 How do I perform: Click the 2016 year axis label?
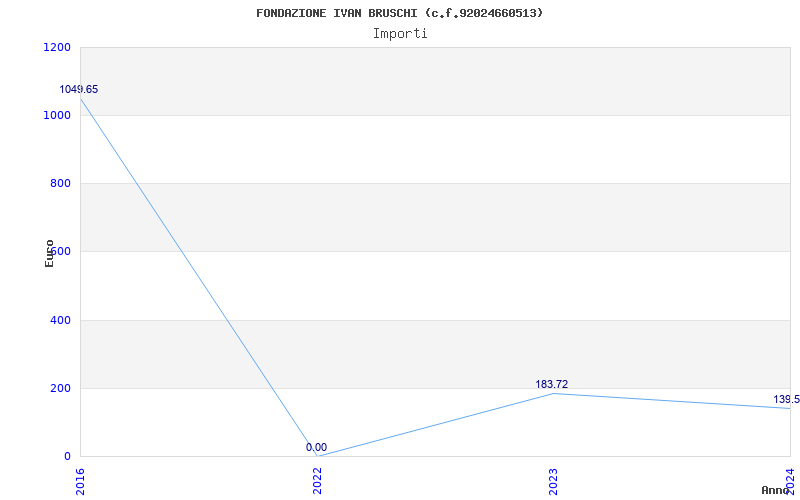(81, 482)
